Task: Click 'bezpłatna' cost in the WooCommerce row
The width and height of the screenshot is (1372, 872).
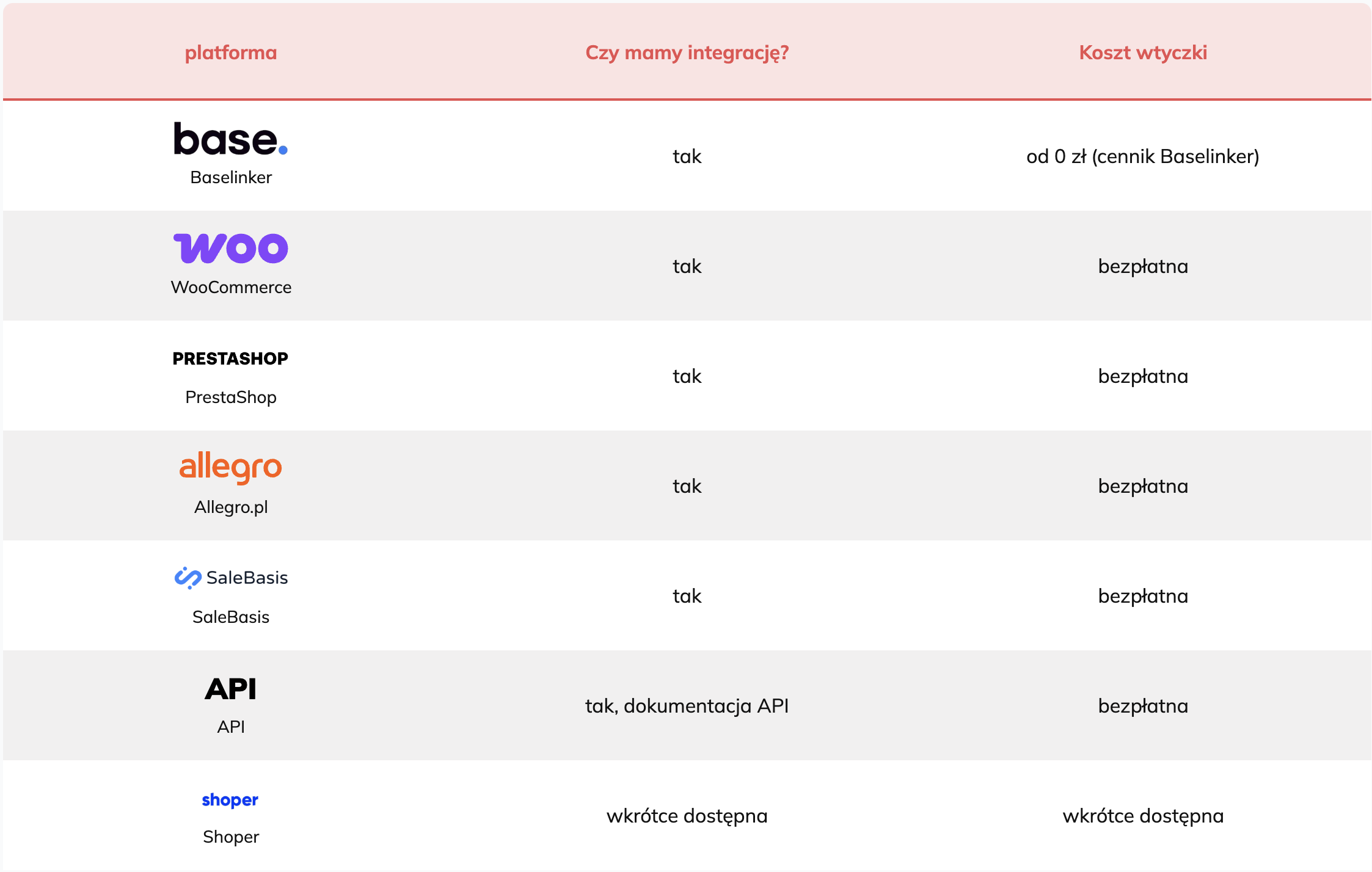Action: [x=1142, y=266]
